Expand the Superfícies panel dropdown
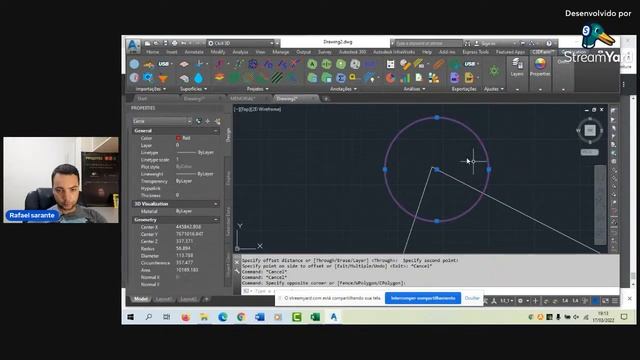This screenshot has height=360, width=640. 193,89
